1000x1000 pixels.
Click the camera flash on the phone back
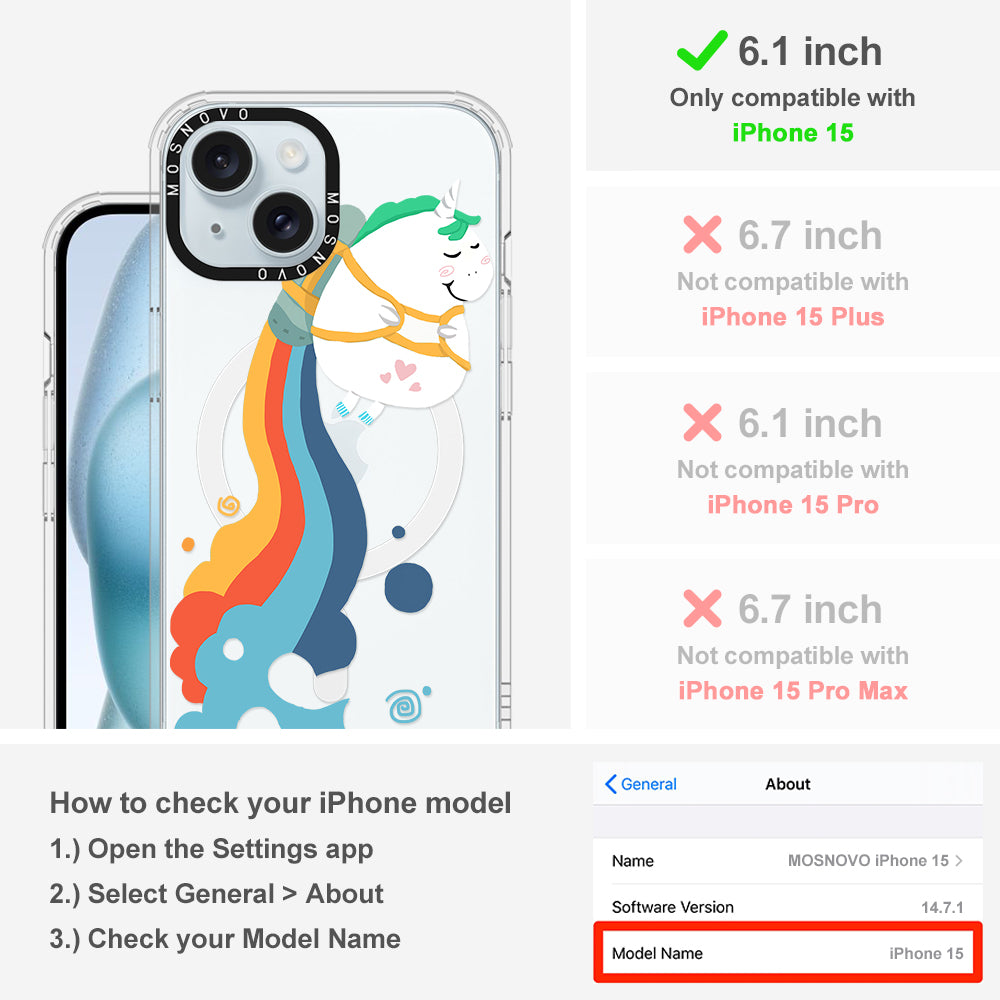pos(291,154)
